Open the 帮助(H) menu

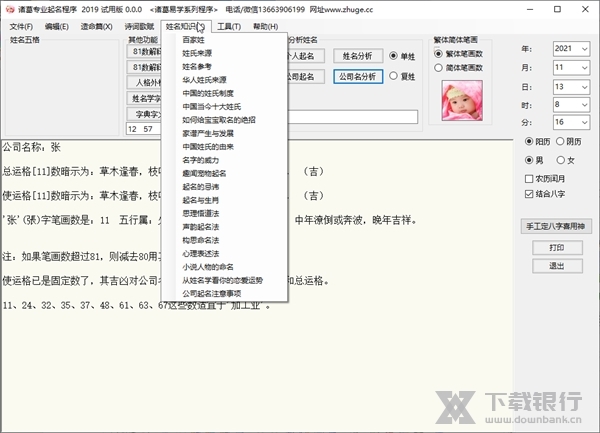(x=265, y=26)
